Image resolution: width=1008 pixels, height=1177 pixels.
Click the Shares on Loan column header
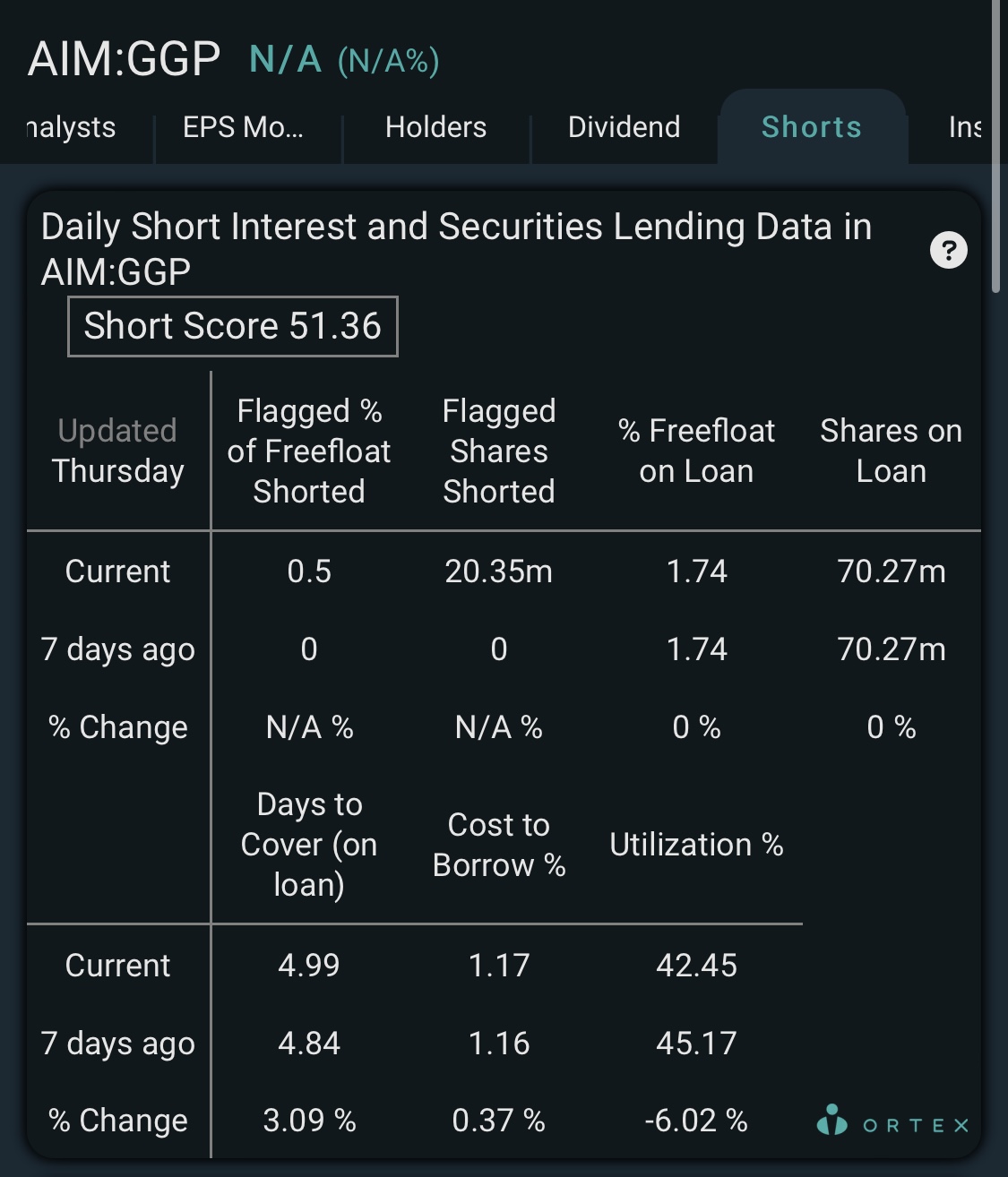[x=891, y=451]
